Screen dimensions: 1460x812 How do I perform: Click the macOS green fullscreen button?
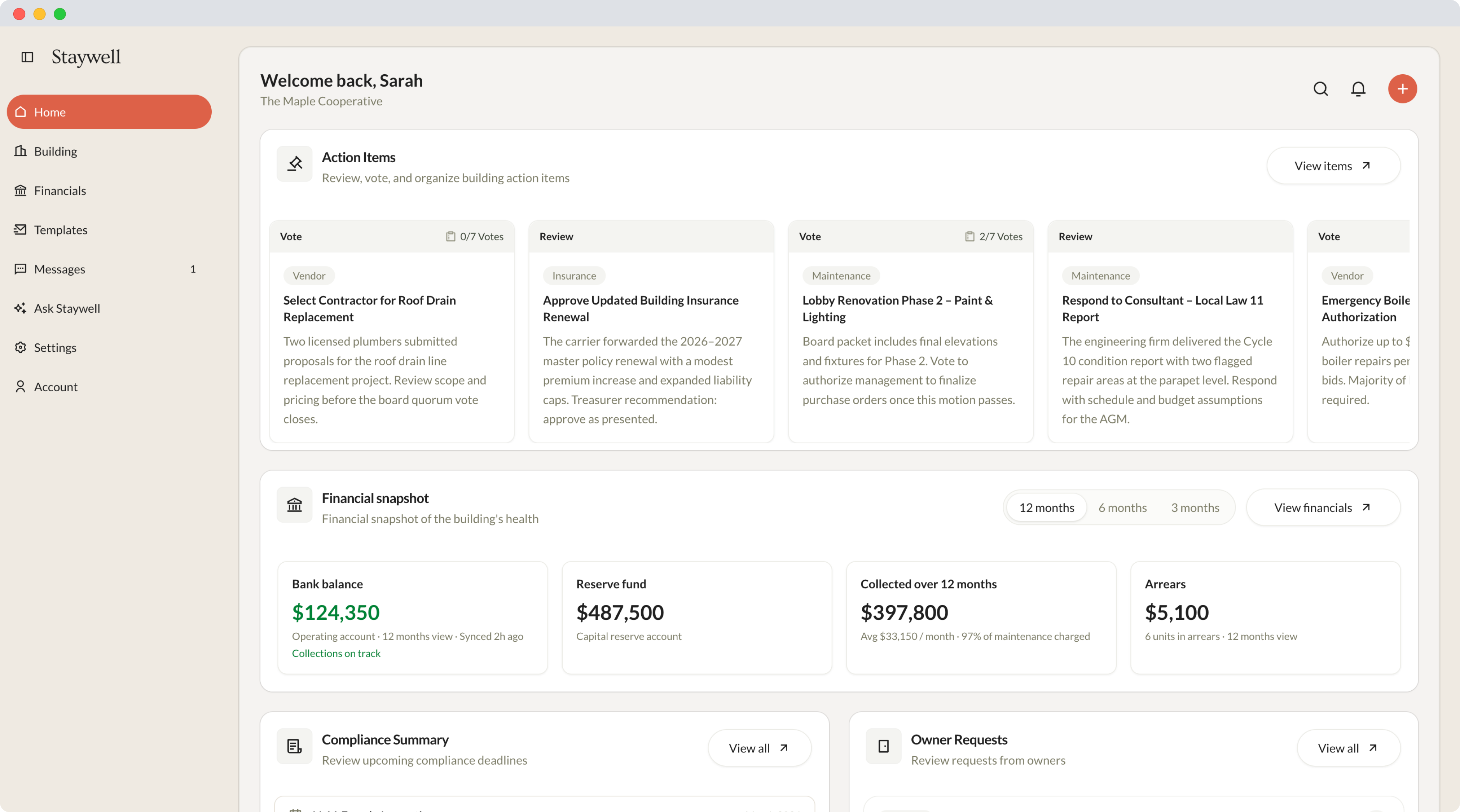point(60,14)
